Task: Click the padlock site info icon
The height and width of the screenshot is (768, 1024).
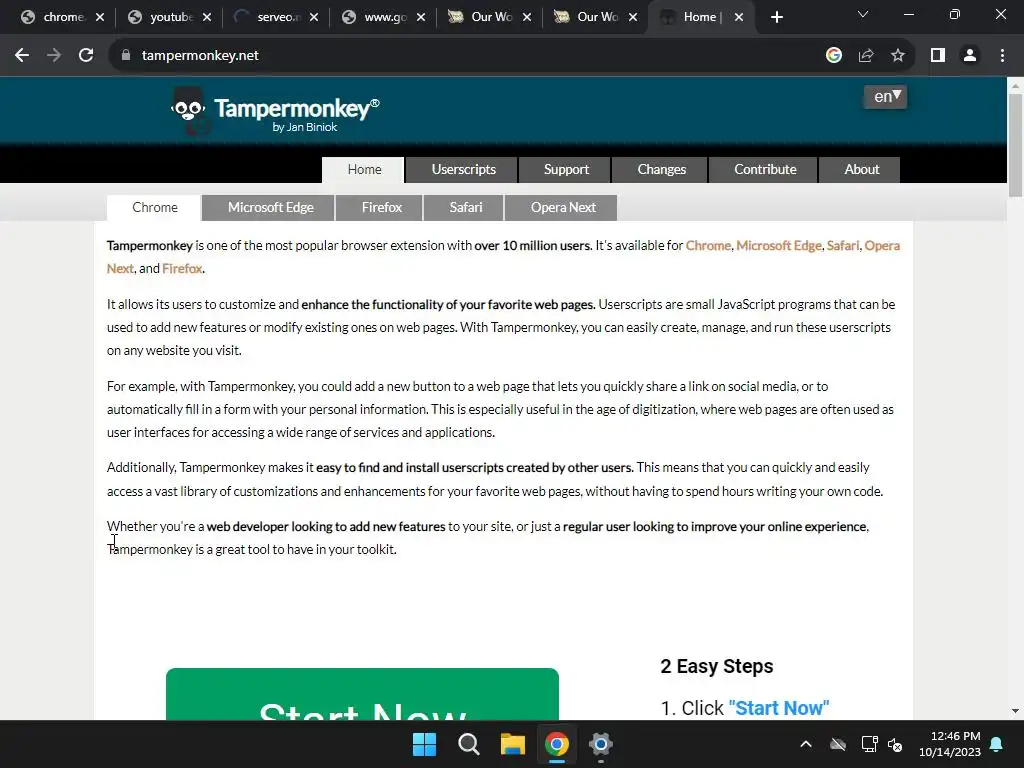Action: [126, 56]
